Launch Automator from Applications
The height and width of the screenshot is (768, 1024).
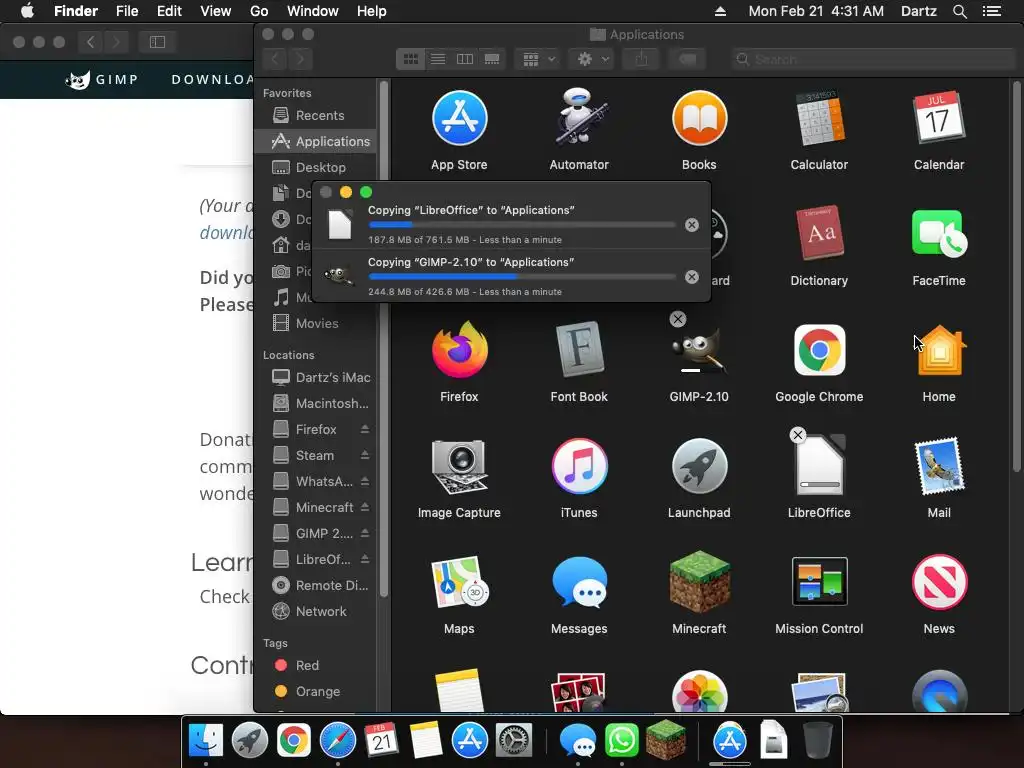(x=579, y=118)
